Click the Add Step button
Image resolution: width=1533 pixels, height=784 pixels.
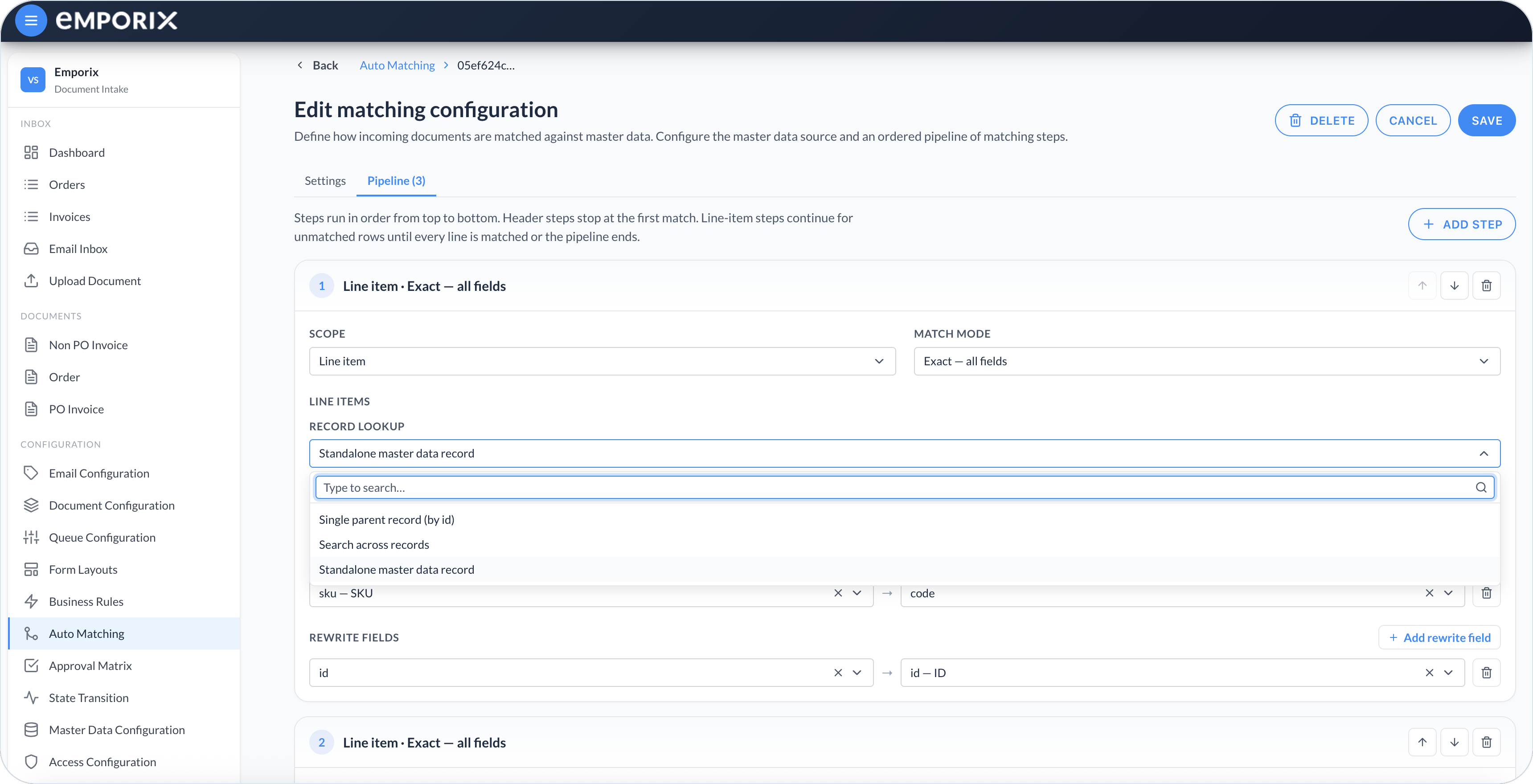click(x=1462, y=224)
